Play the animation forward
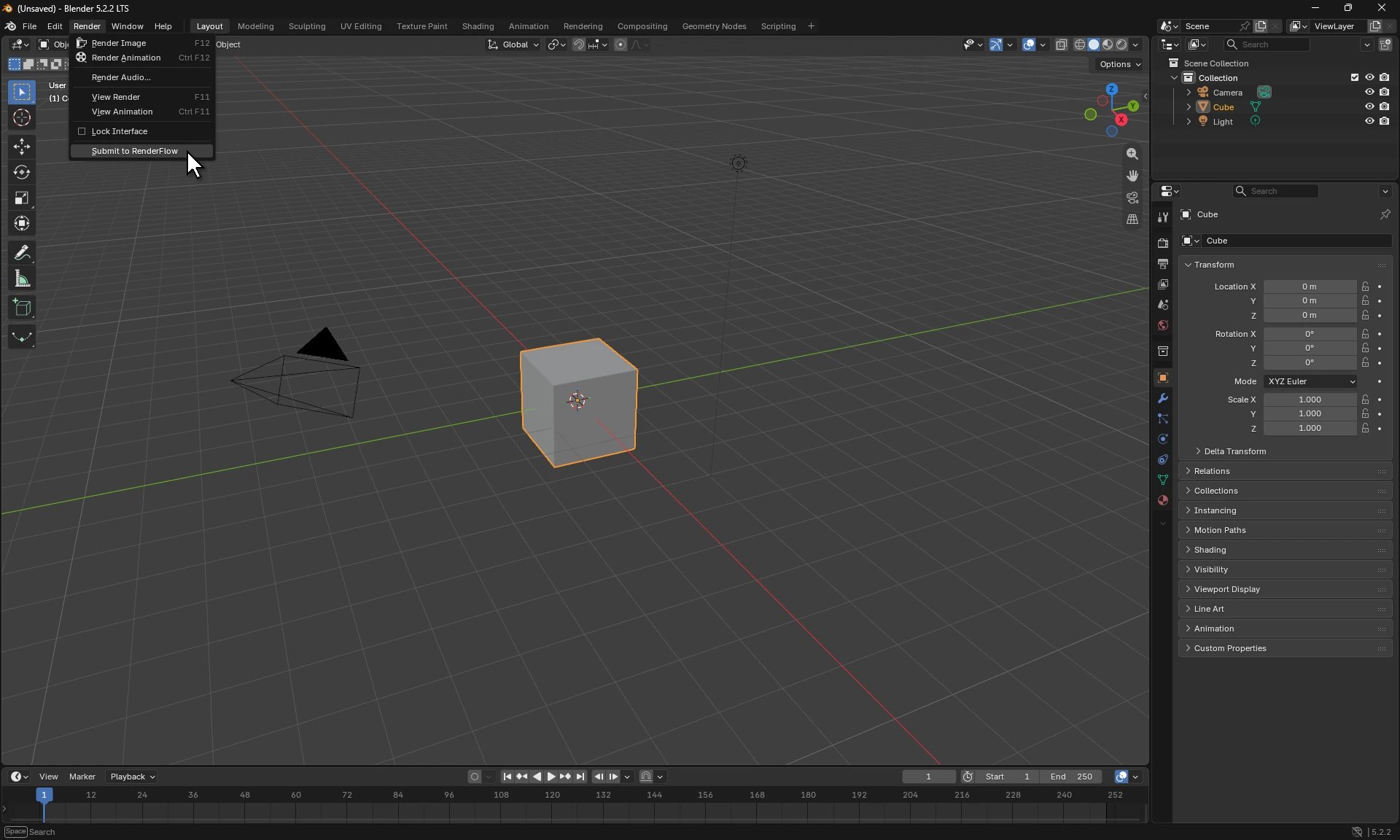This screenshot has height=840, width=1400. pyautogui.click(x=551, y=777)
